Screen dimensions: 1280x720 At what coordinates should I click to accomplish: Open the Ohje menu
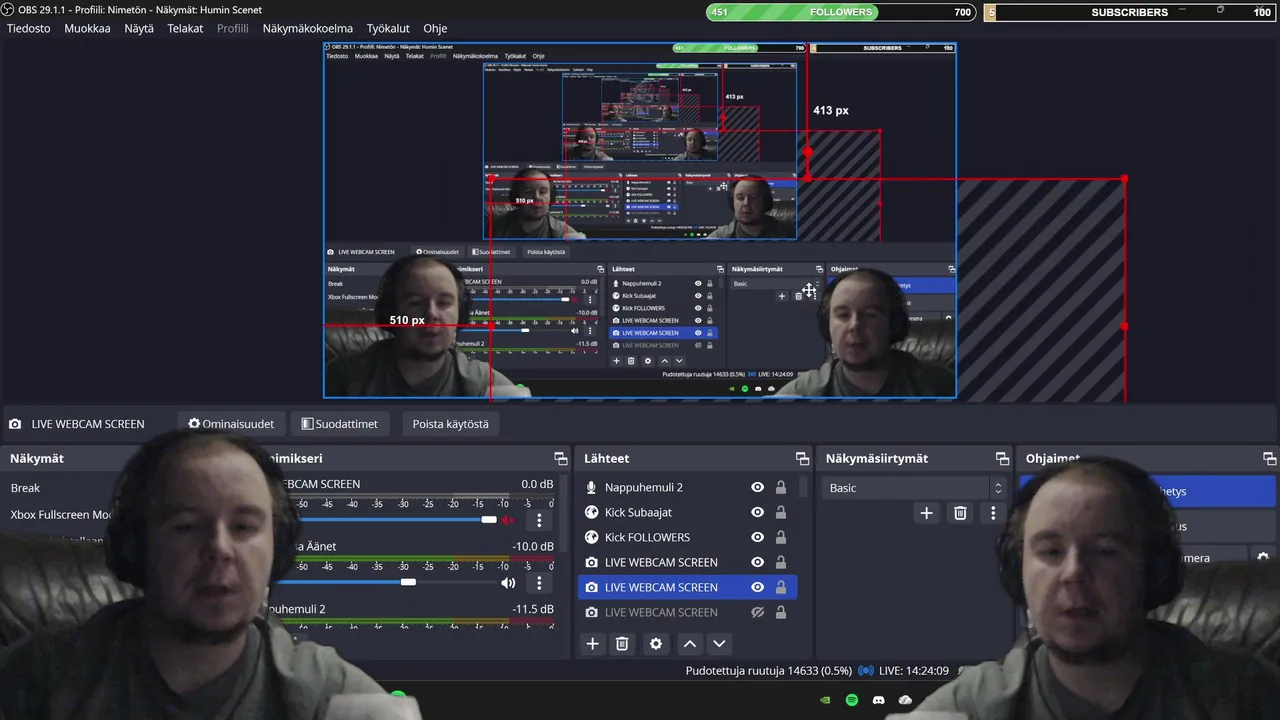[x=435, y=28]
